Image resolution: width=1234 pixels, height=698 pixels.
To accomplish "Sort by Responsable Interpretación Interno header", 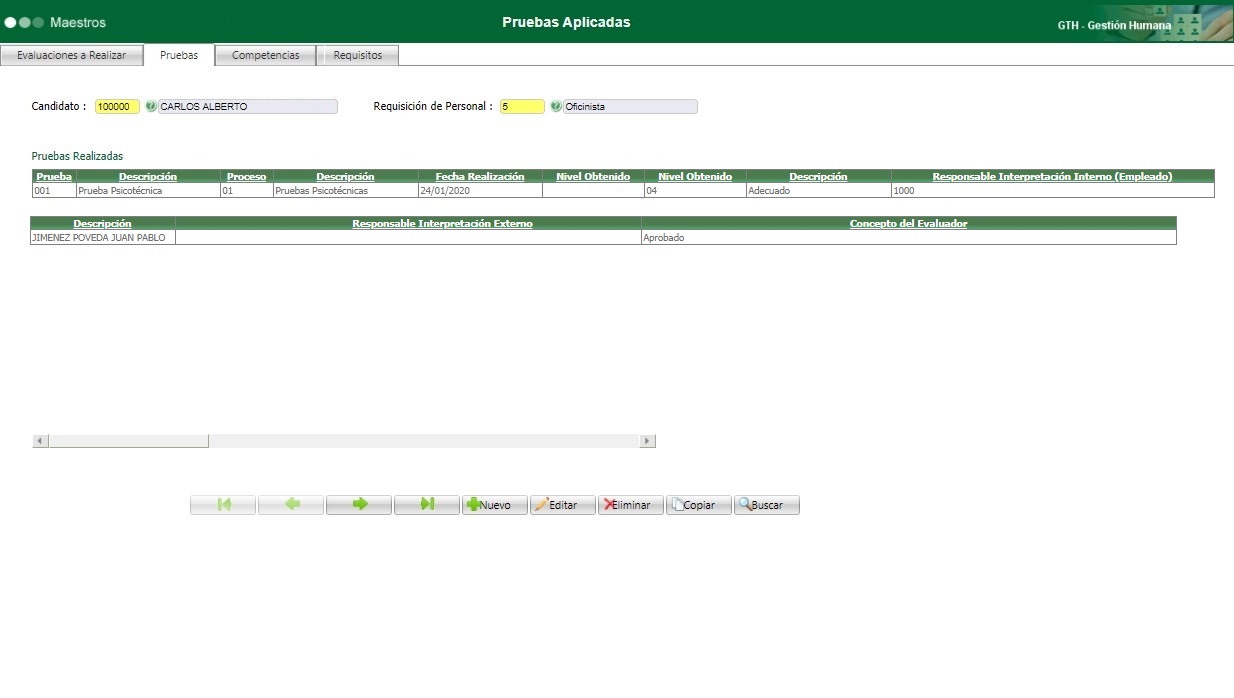I will (1052, 176).
